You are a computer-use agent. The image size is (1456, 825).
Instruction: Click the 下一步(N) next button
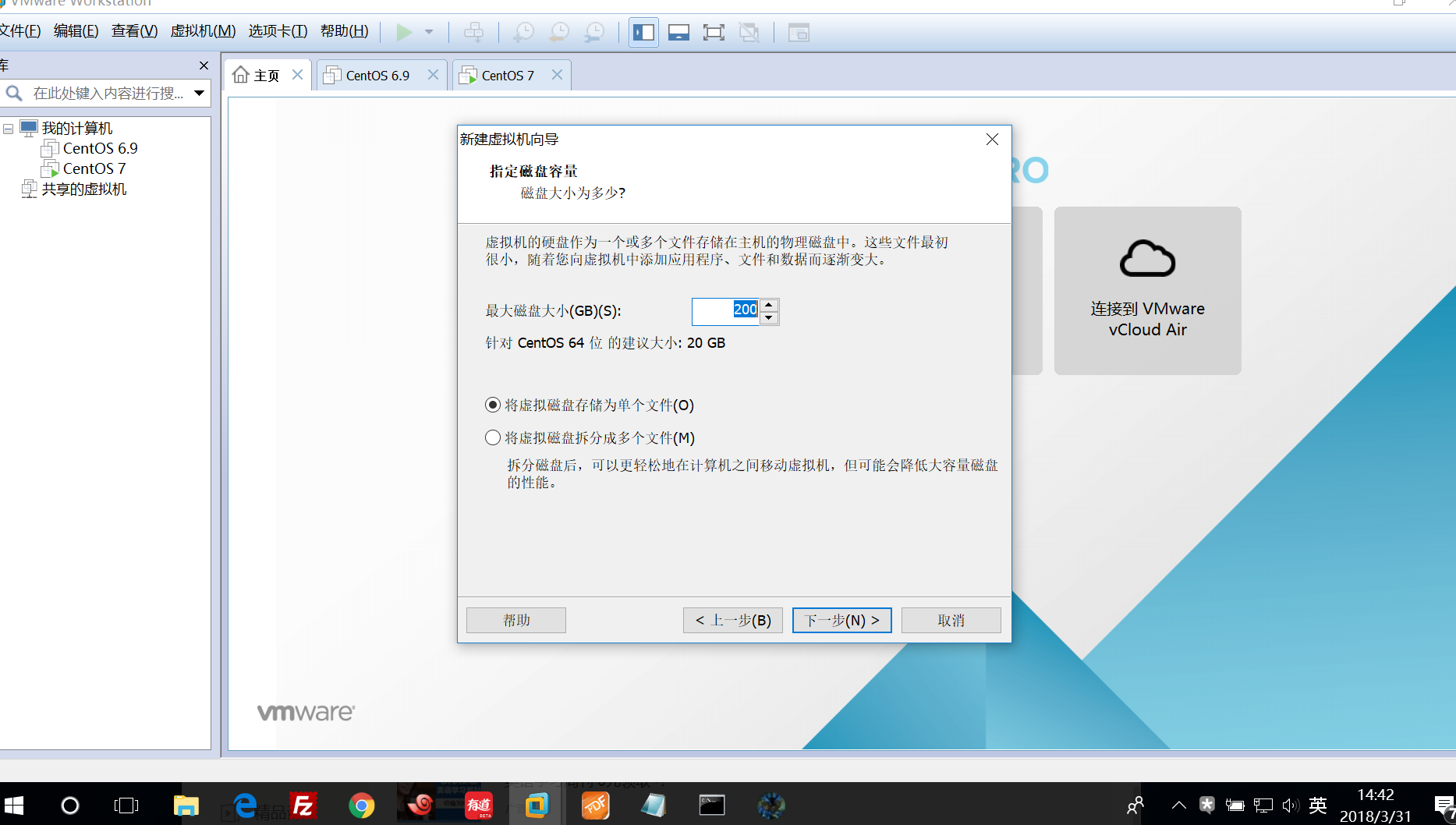[842, 620]
